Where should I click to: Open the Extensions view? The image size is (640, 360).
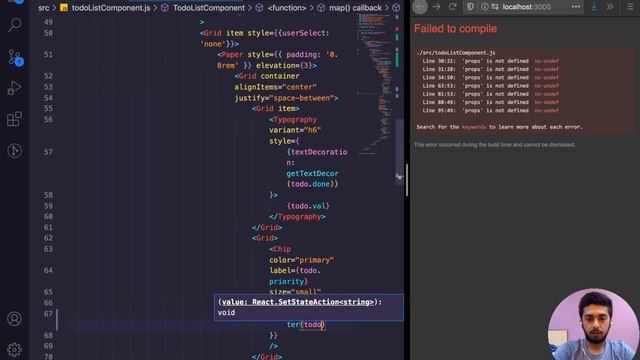click(x=14, y=119)
